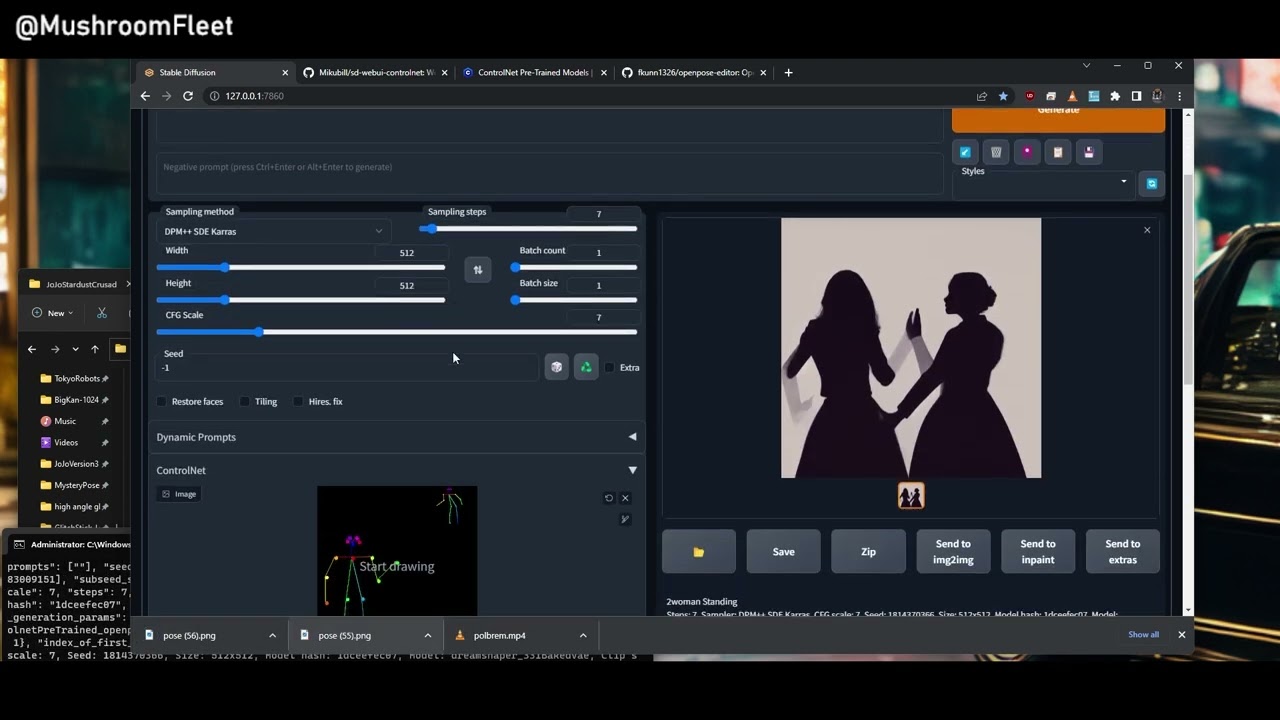Click the scissors Cut icon in File Explorer

click(102, 313)
